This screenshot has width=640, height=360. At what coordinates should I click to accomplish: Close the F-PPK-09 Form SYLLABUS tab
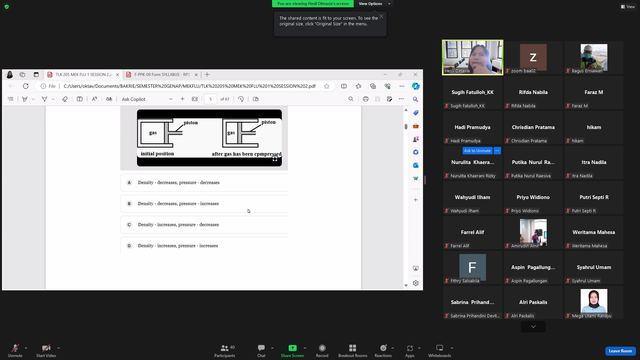[x=196, y=75]
